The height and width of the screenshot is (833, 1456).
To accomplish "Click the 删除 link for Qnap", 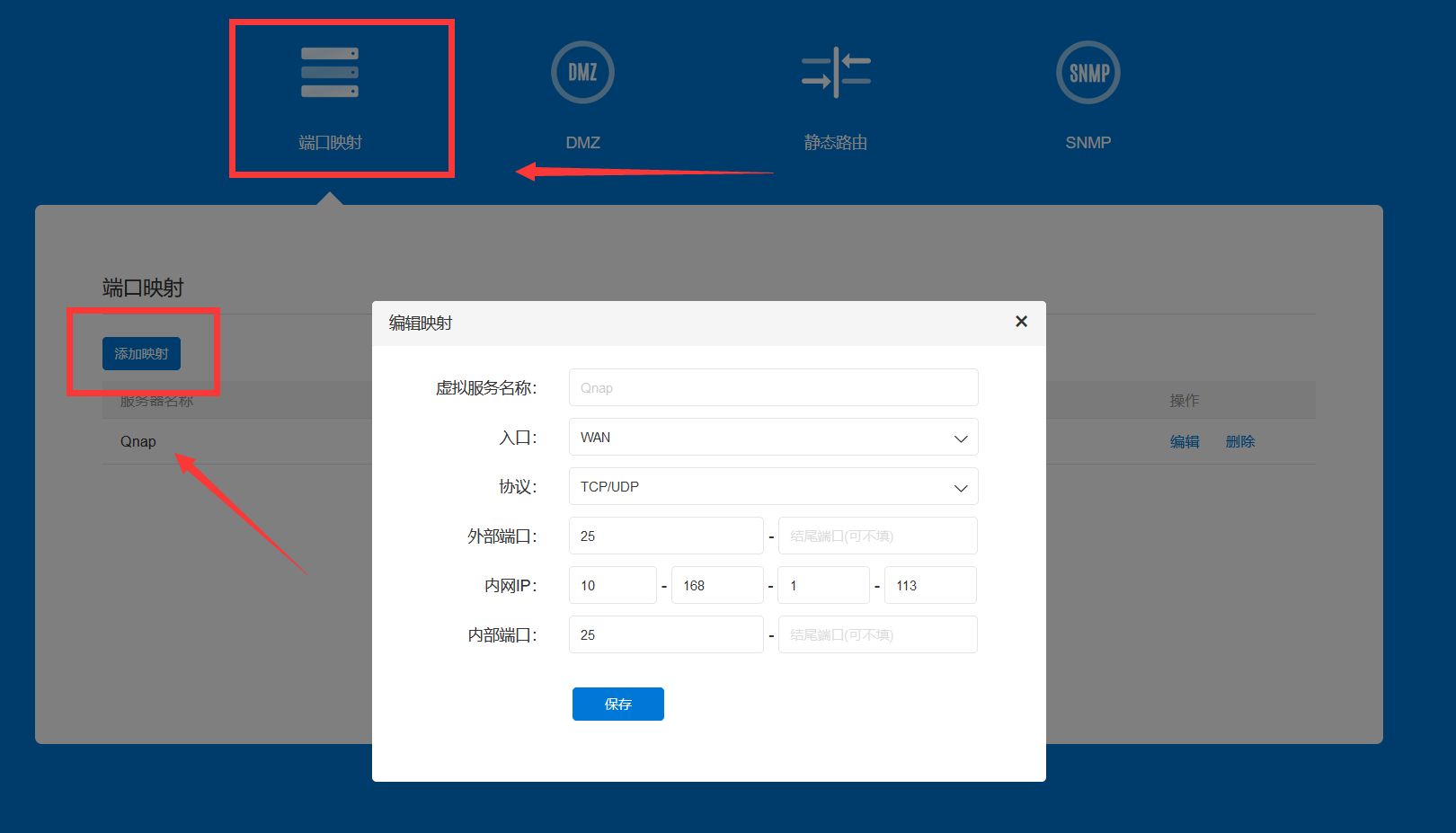I will [1240, 442].
